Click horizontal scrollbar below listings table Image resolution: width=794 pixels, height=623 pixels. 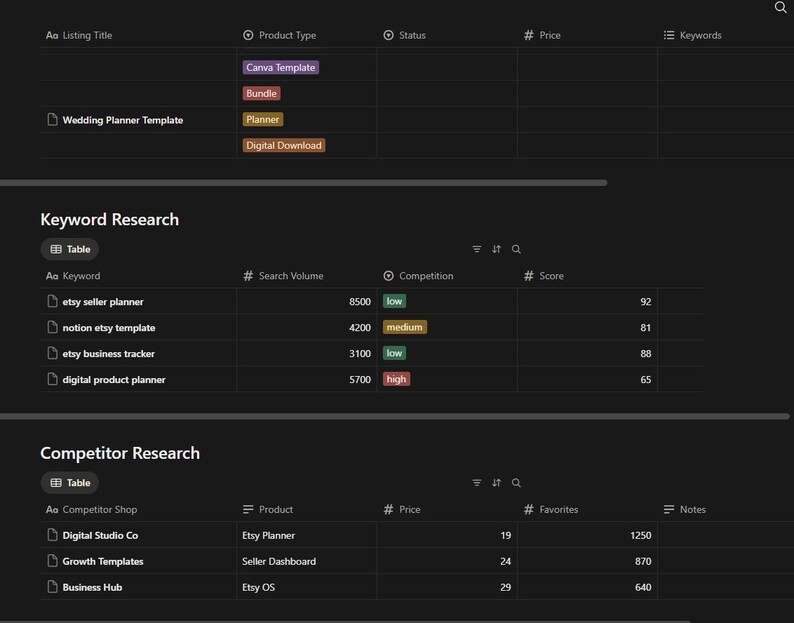pyautogui.click(x=303, y=183)
